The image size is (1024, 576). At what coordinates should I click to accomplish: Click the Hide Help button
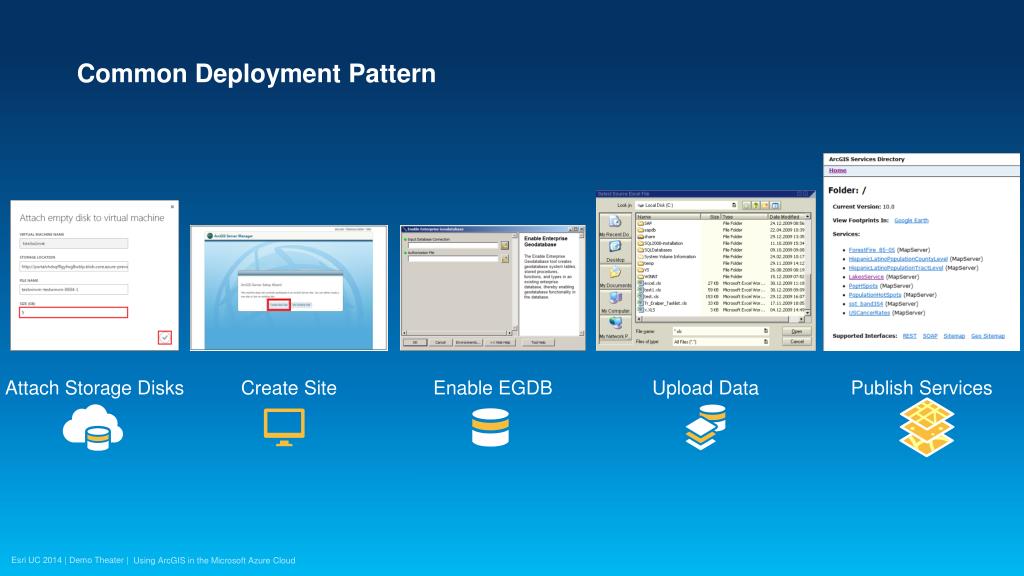coord(500,342)
